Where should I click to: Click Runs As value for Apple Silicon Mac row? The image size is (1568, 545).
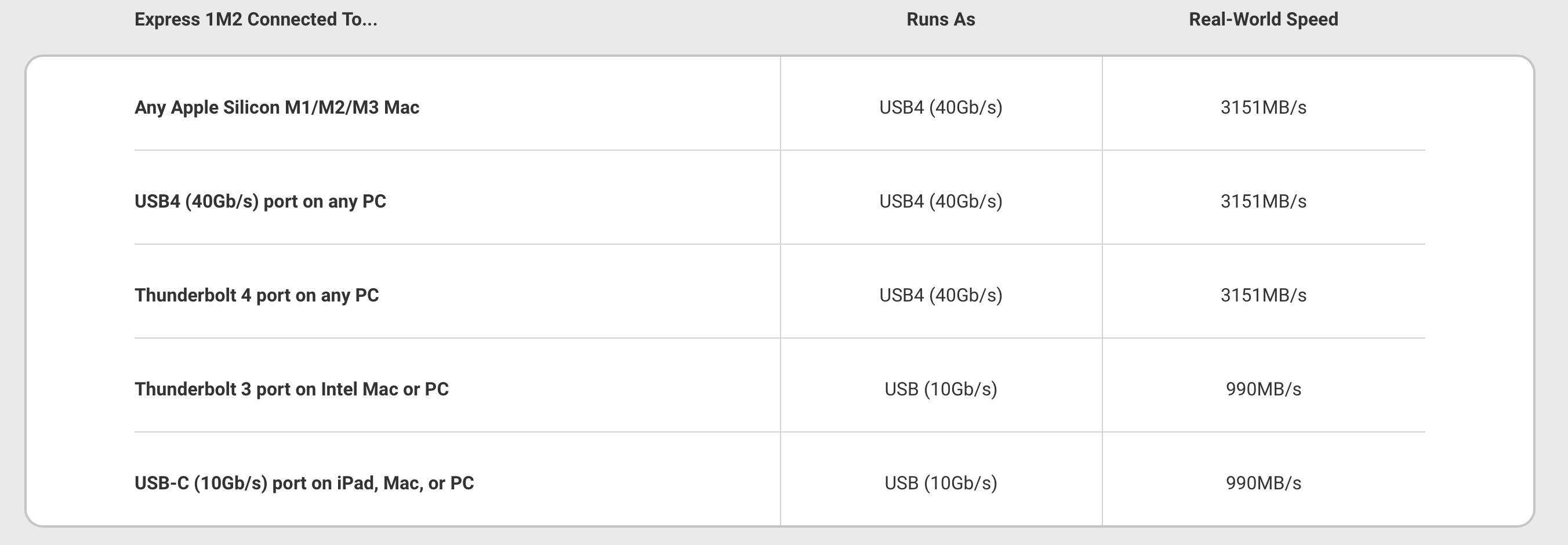pos(941,108)
